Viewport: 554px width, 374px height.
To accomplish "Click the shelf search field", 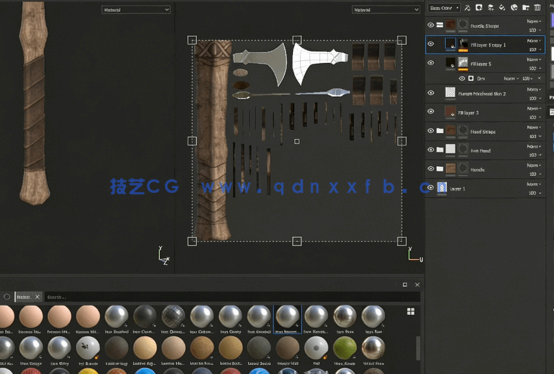I will 231,297.
